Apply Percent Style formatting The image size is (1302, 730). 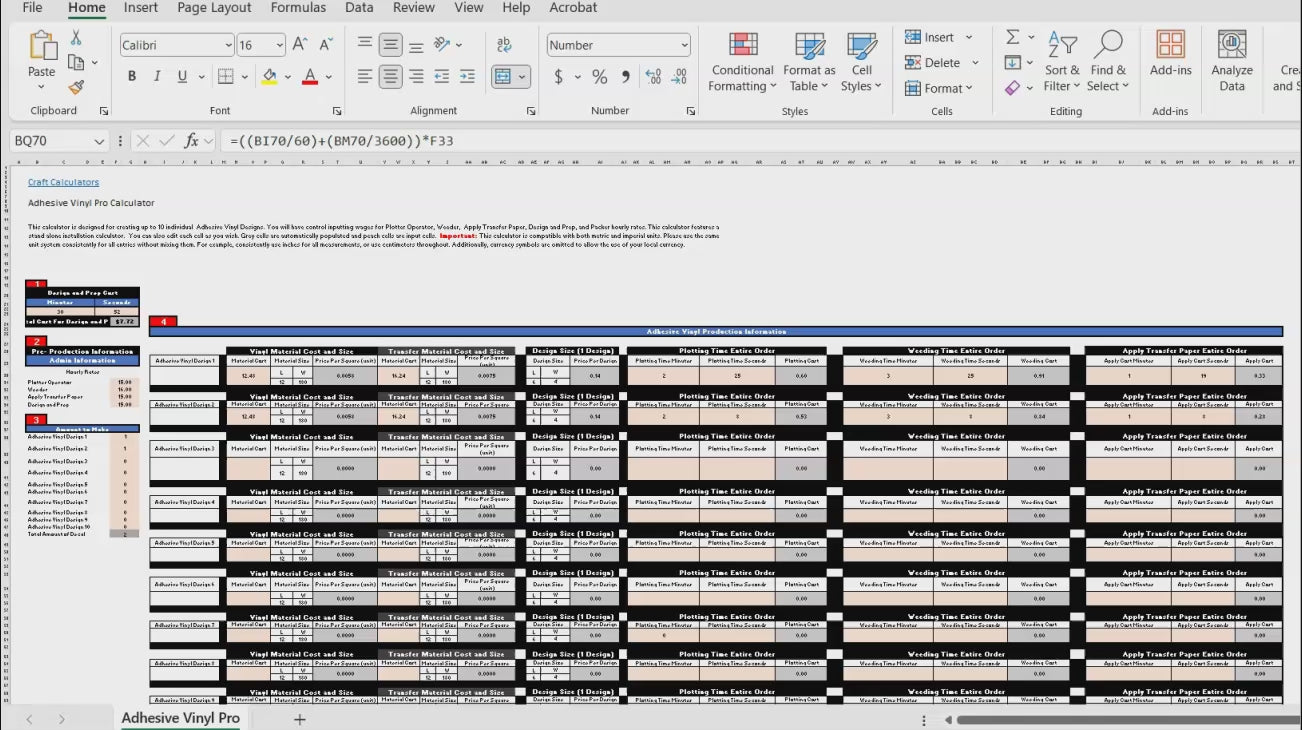pyautogui.click(x=599, y=77)
